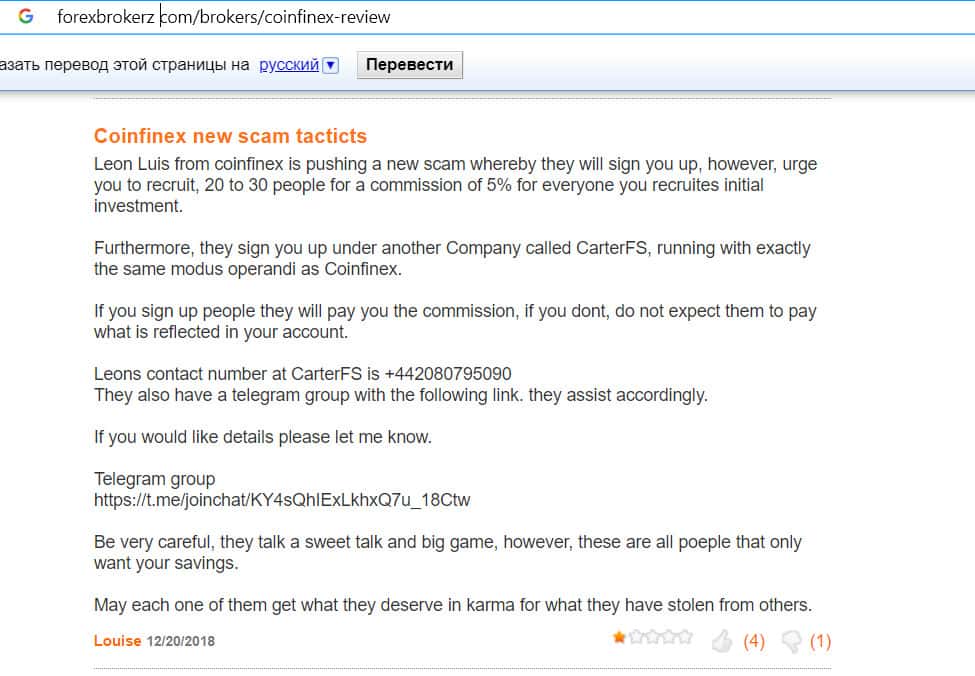Open the 'Coinfinex new scam tacticts' review title
Image resolution: width=975 pixels, height=676 pixels.
point(230,136)
